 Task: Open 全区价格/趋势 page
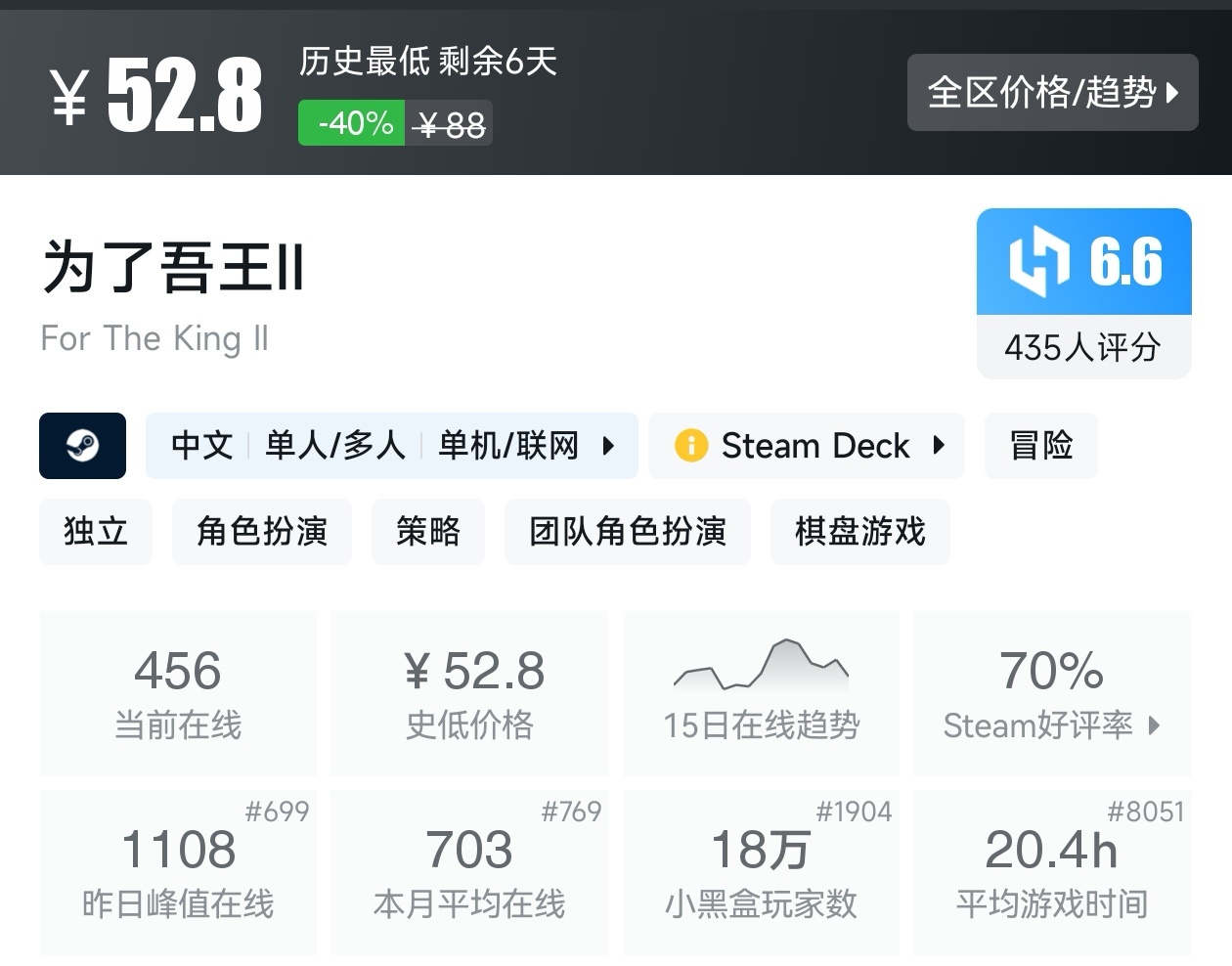coord(1053,93)
